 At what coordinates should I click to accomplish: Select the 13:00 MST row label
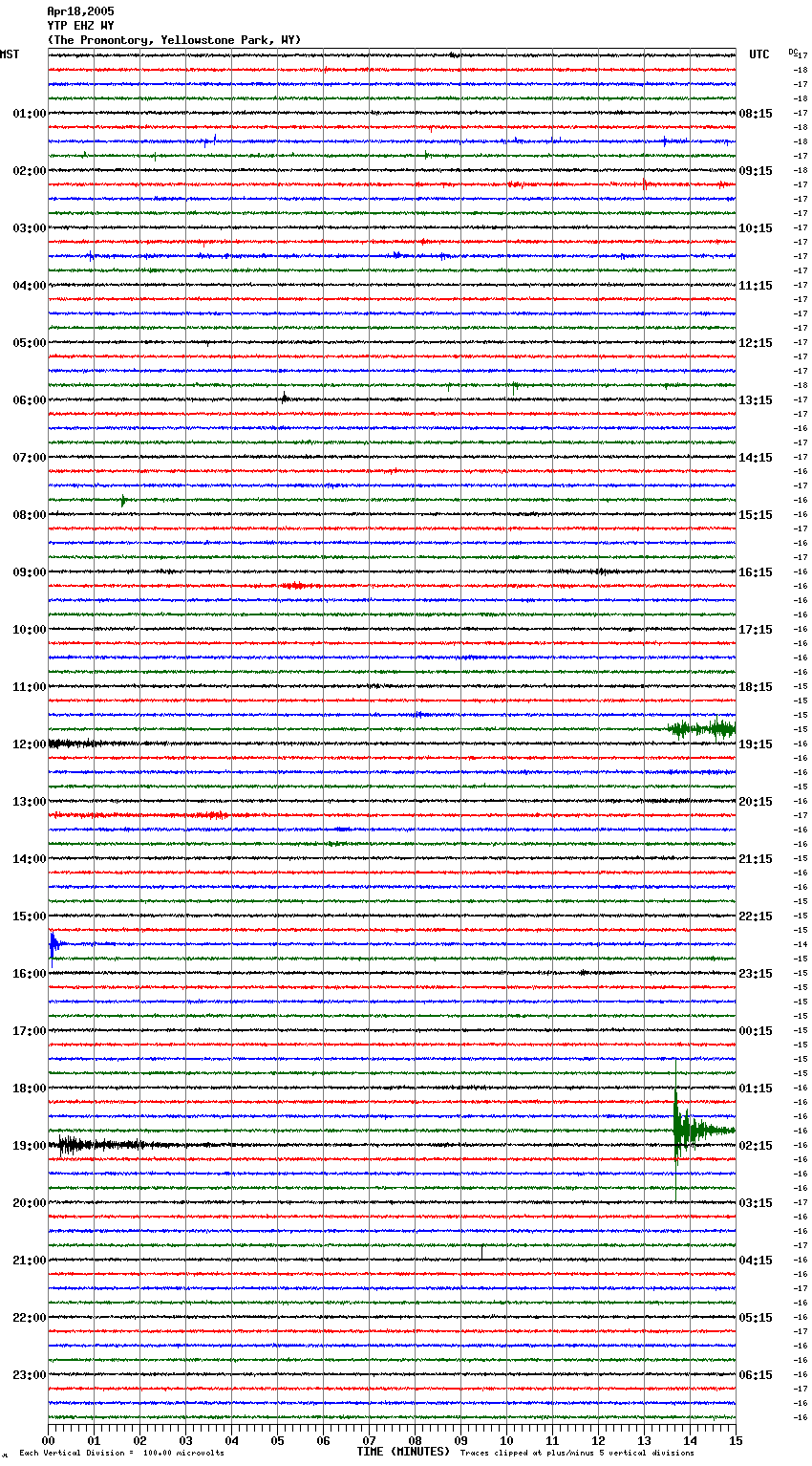pos(30,802)
